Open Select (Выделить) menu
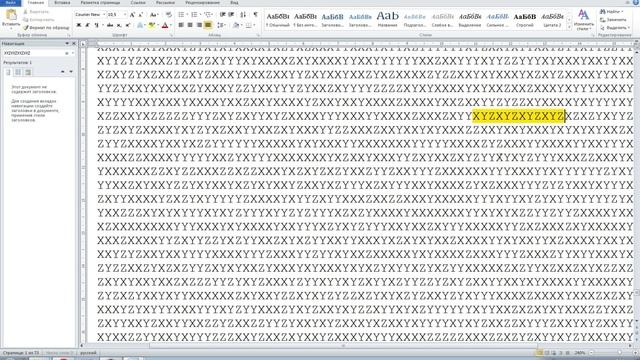 (x=614, y=27)
